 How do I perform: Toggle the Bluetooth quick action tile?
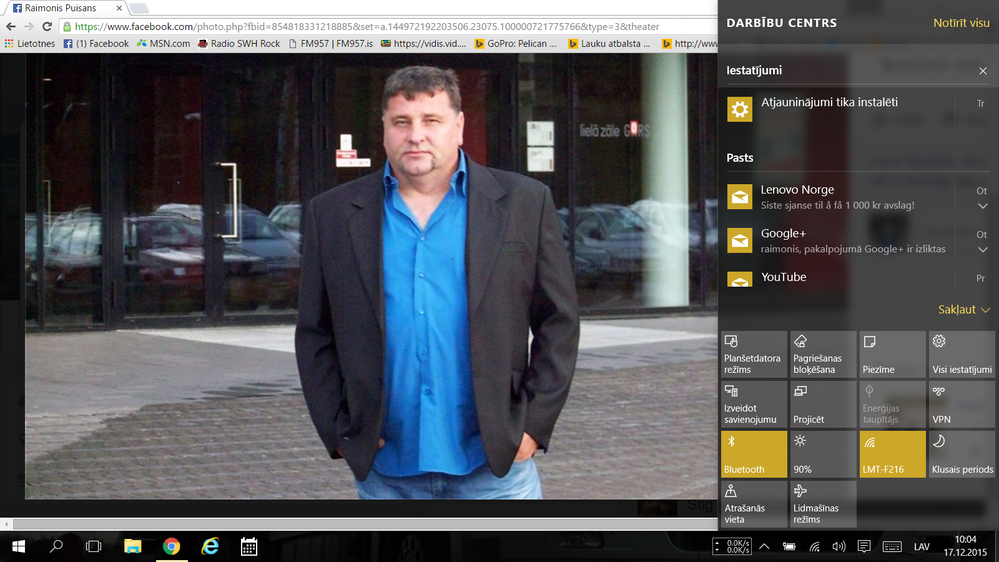(x=754, y=454)
